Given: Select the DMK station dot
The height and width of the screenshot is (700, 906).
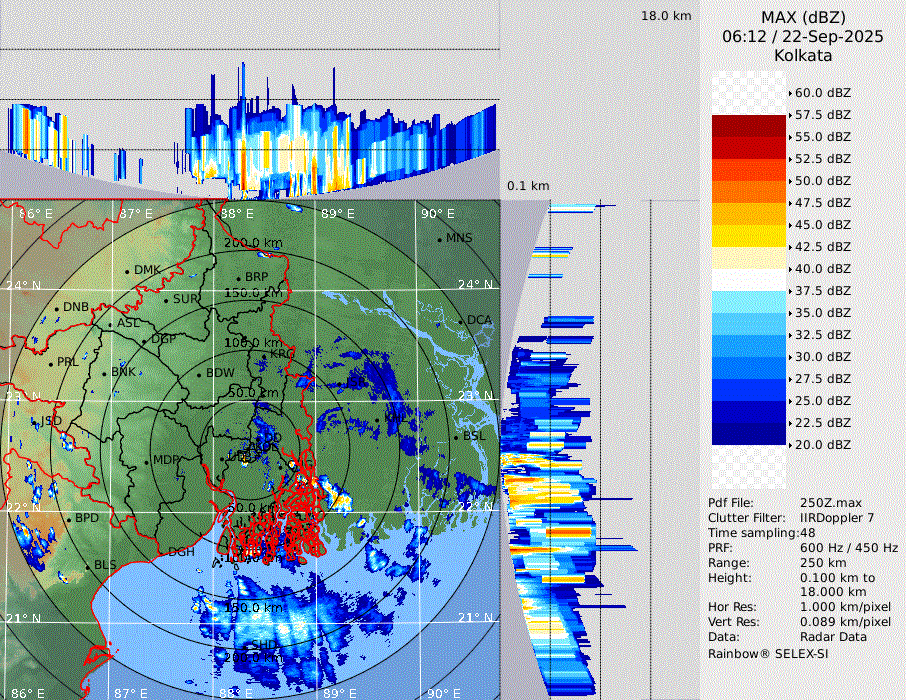Looking at the screenshot, I should pos(128,271).
